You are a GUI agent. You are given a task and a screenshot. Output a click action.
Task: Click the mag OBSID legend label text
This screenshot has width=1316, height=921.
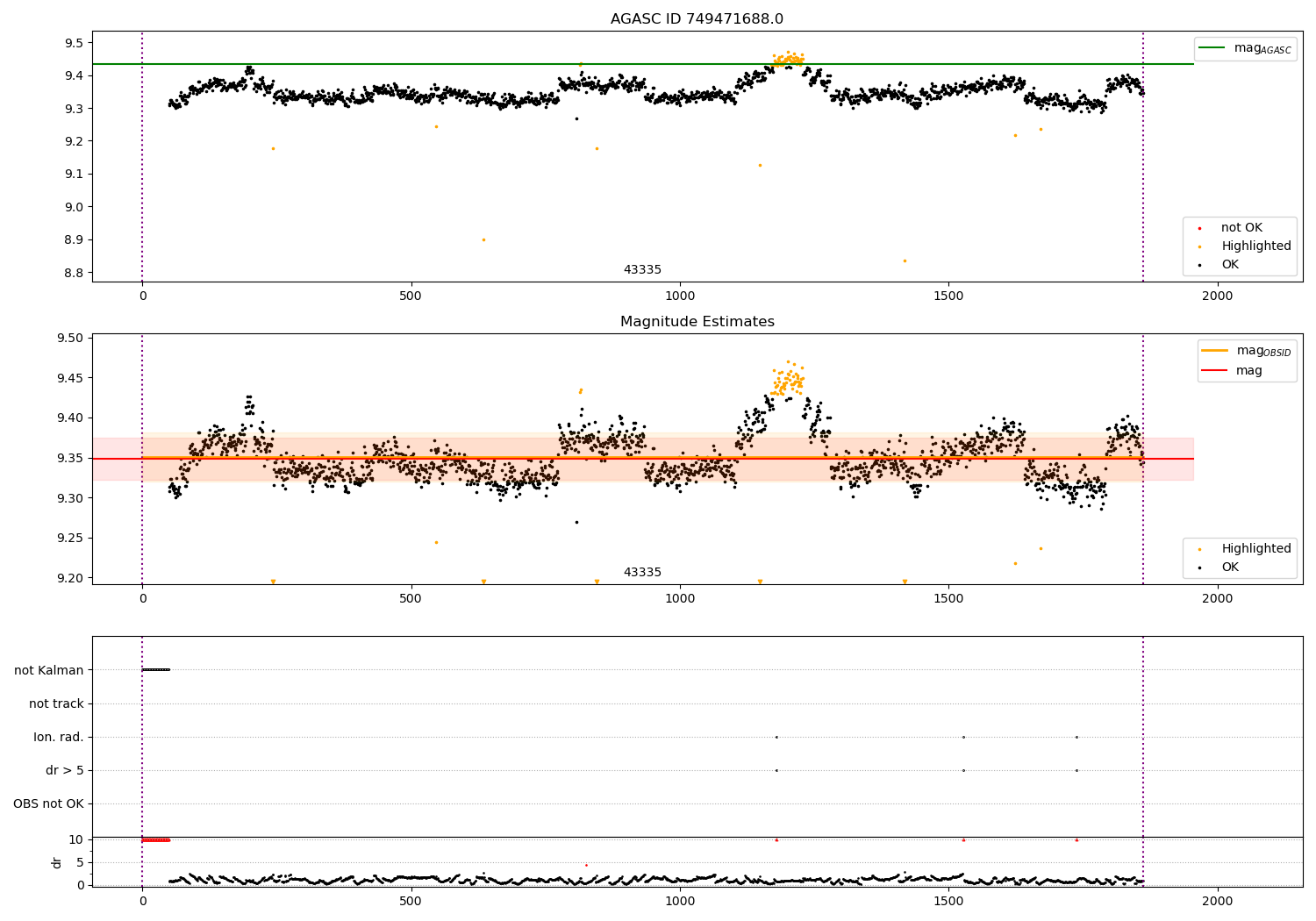pos(1264,351)
